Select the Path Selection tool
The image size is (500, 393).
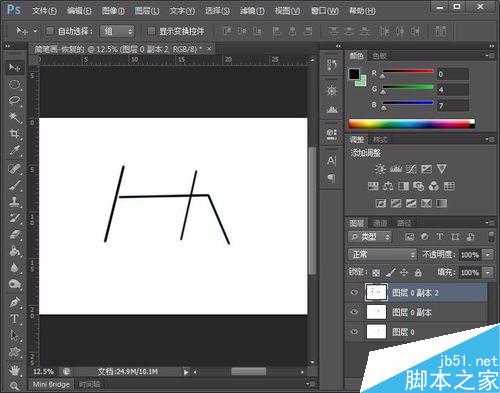click(x=14, y=335)
